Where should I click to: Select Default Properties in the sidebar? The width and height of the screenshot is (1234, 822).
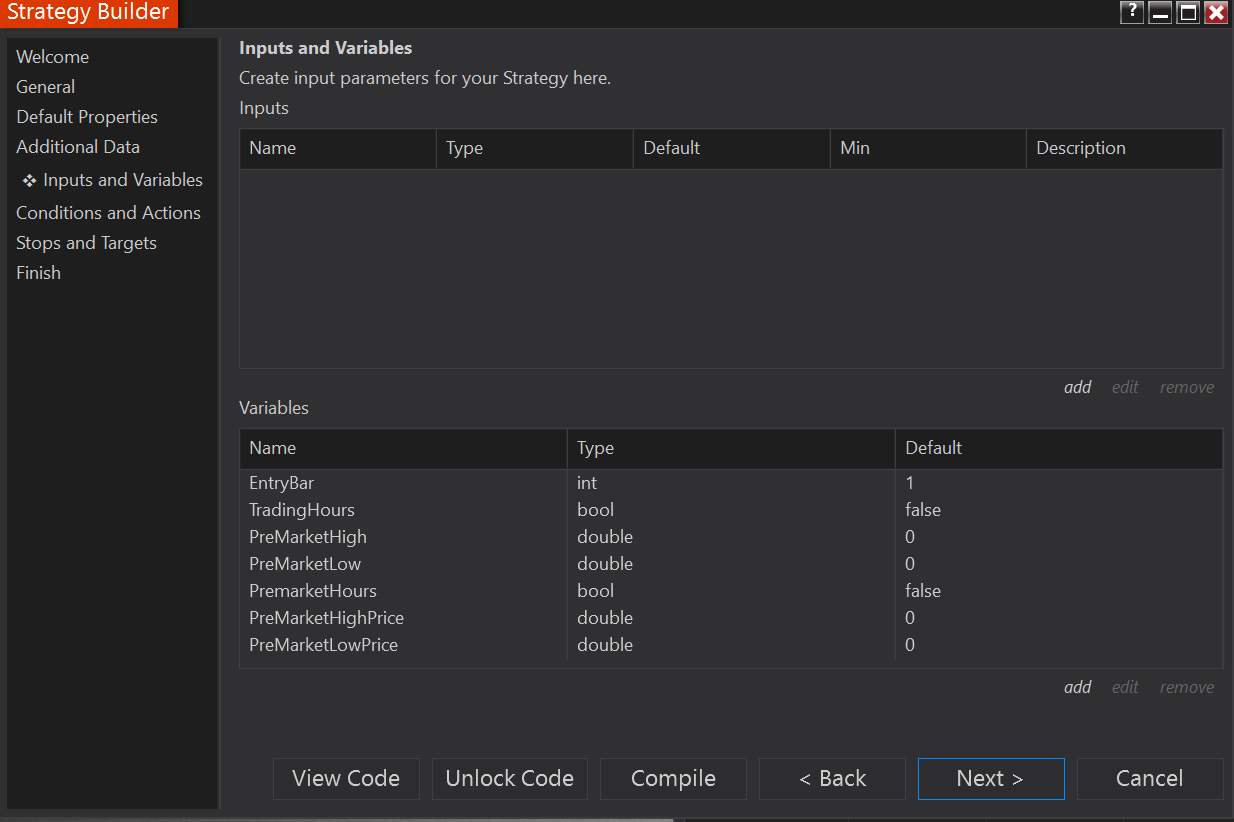tap(87, 117)
